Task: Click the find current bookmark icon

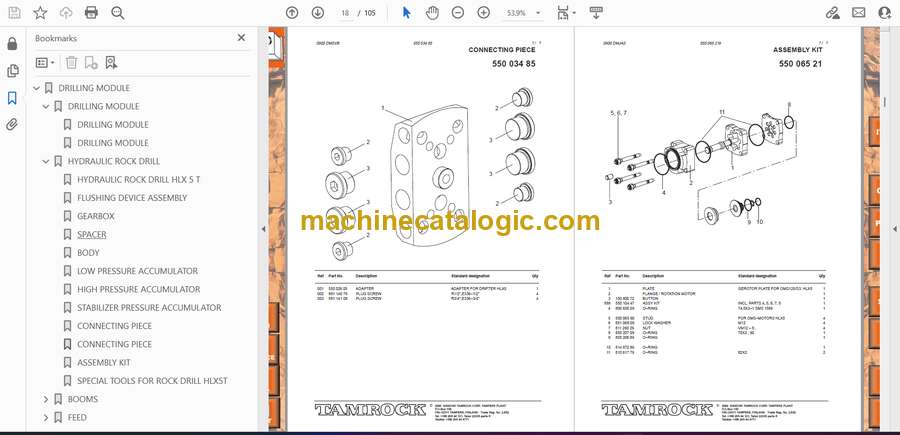Action: pyautogui.click(x=111, y=63)
